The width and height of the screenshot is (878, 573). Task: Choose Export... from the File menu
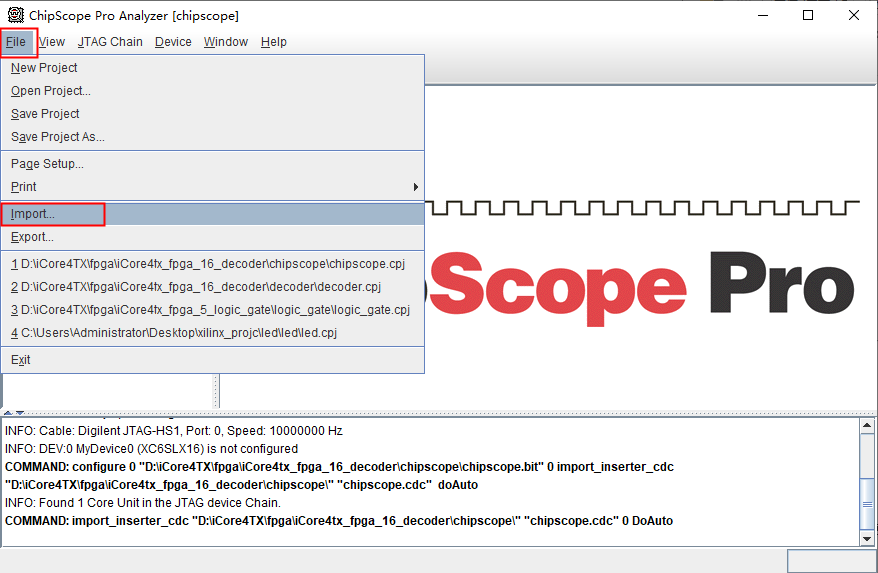(x=32, y=237)
